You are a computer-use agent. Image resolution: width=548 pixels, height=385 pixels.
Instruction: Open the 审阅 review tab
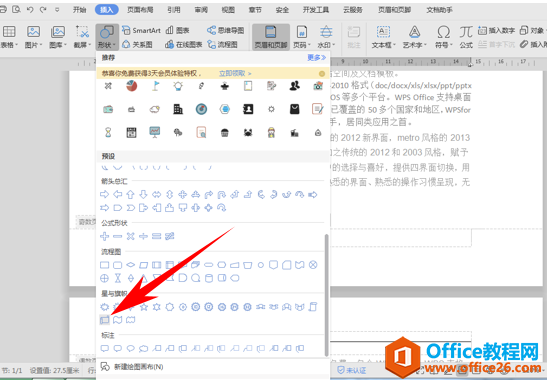point(201,10)
